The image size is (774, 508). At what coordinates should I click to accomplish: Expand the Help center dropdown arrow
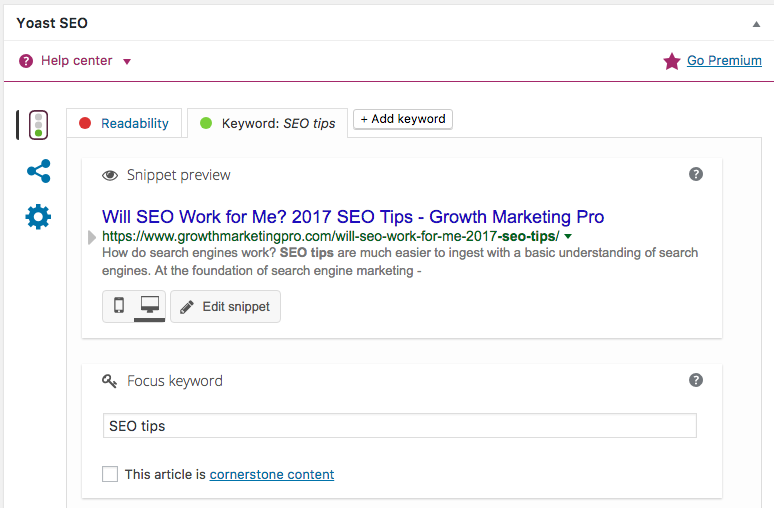tap(127, 62)
